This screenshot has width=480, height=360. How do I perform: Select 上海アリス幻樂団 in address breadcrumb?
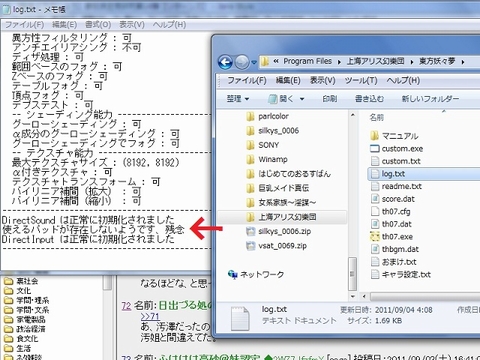[x=375, y=61]
